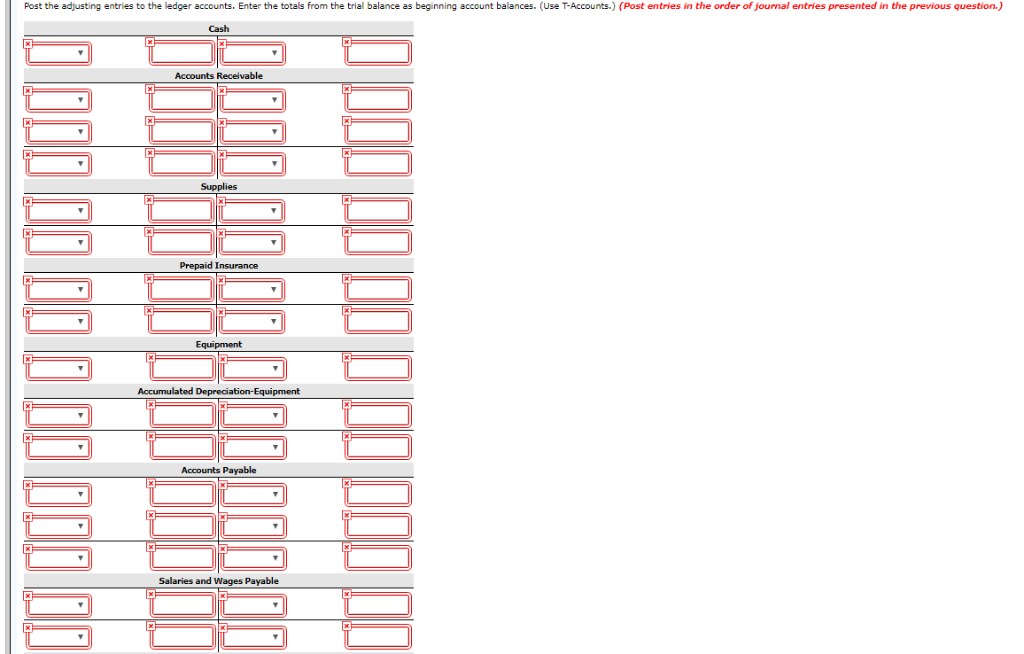The image size is (1024, 654).
Task: Click Salaries and Wages Payable first-row debit amount field
Action: [182, 605]
